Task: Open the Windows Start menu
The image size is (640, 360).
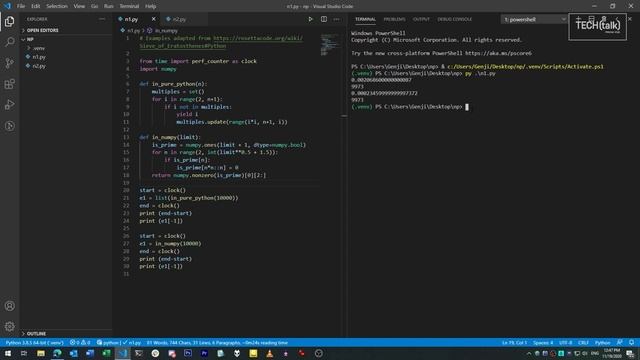Action: pos(7,353)
